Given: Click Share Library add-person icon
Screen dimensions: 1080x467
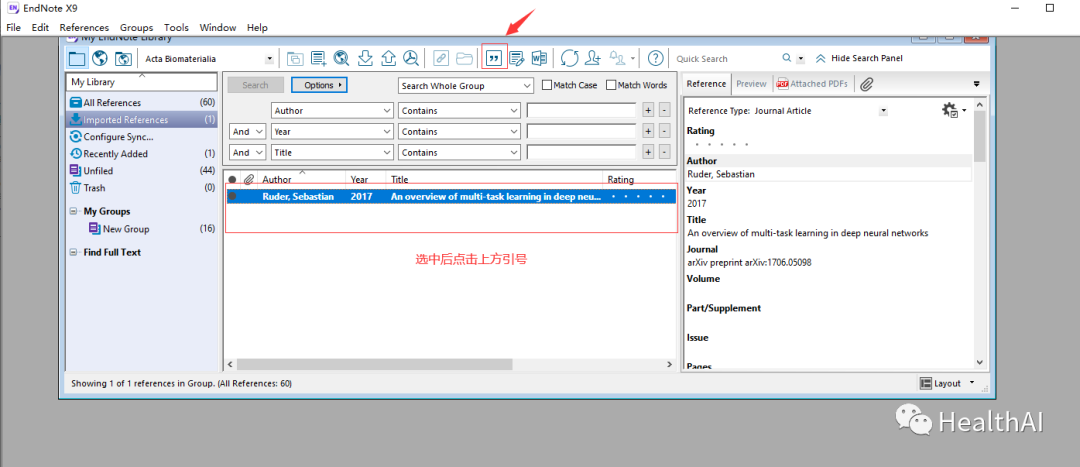Looking at the screenshot, I should click(x=593, y=59).
